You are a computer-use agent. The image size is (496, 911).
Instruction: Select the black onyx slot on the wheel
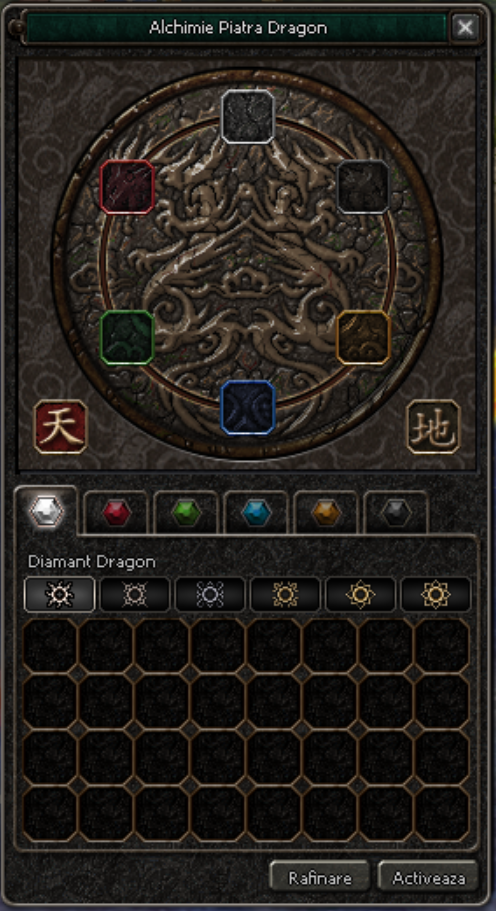[364, 187]
